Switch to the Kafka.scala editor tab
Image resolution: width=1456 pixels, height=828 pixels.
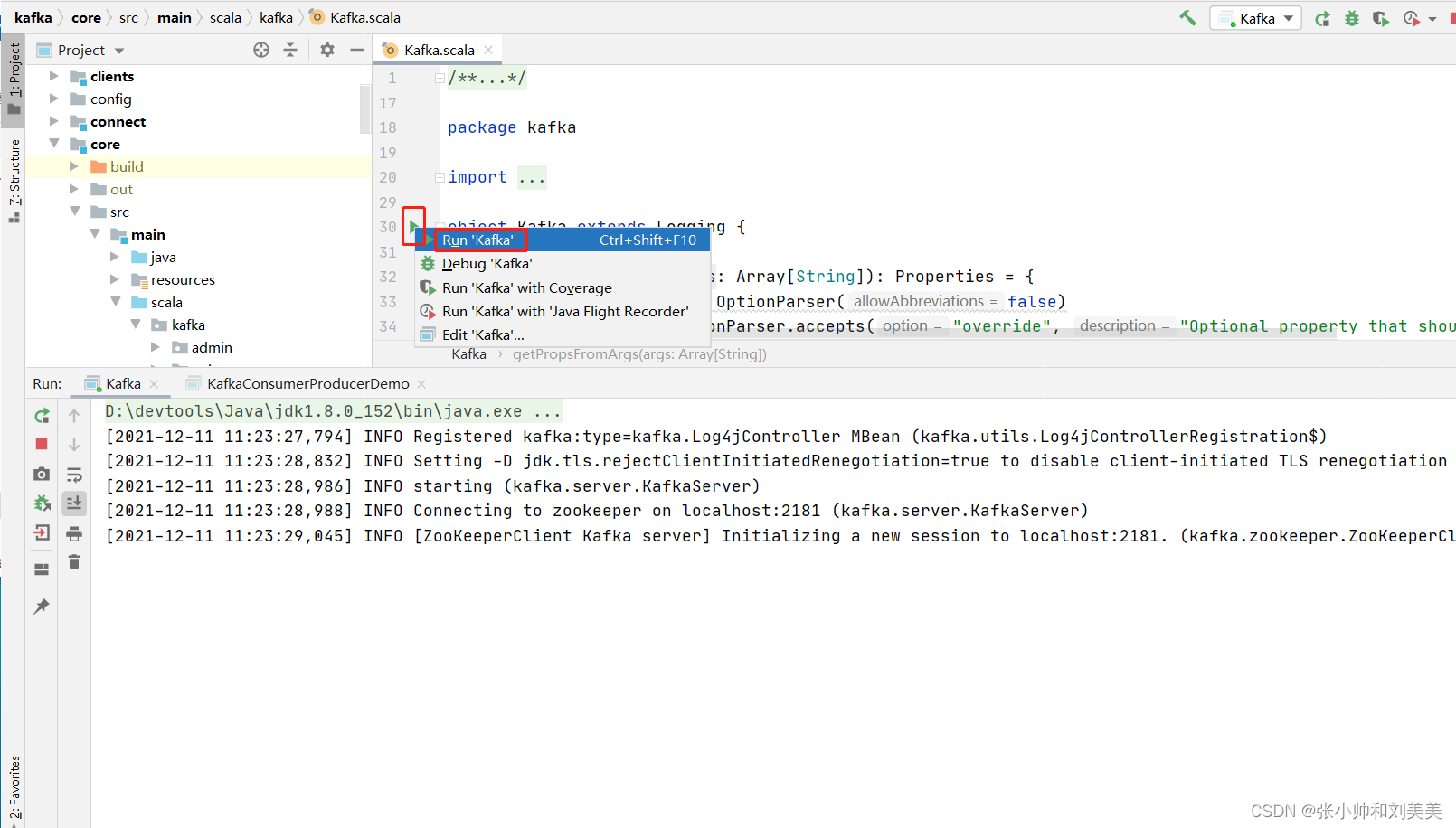point(439,50)
